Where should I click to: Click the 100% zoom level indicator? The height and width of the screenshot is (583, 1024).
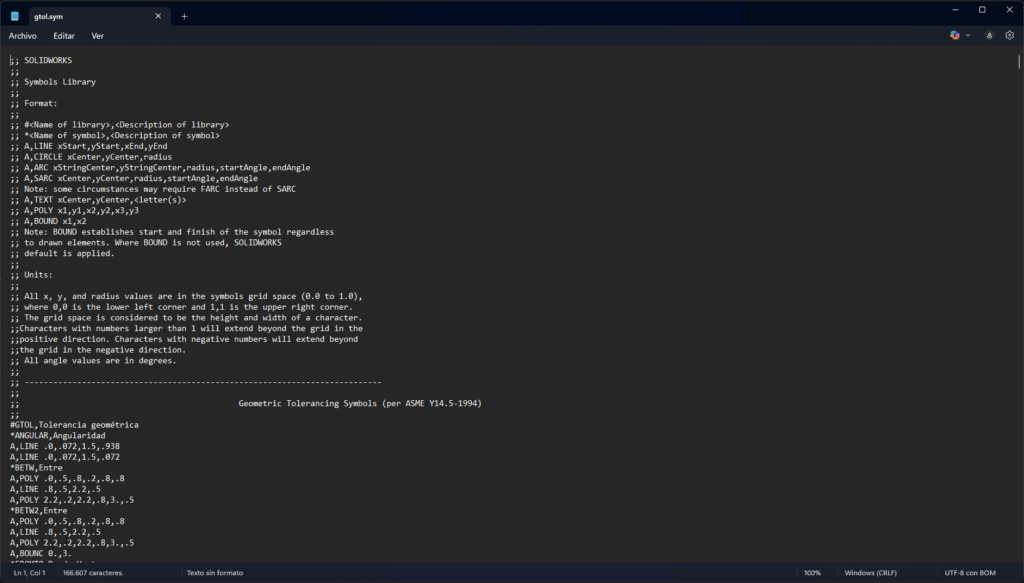(x=812, y=573)
